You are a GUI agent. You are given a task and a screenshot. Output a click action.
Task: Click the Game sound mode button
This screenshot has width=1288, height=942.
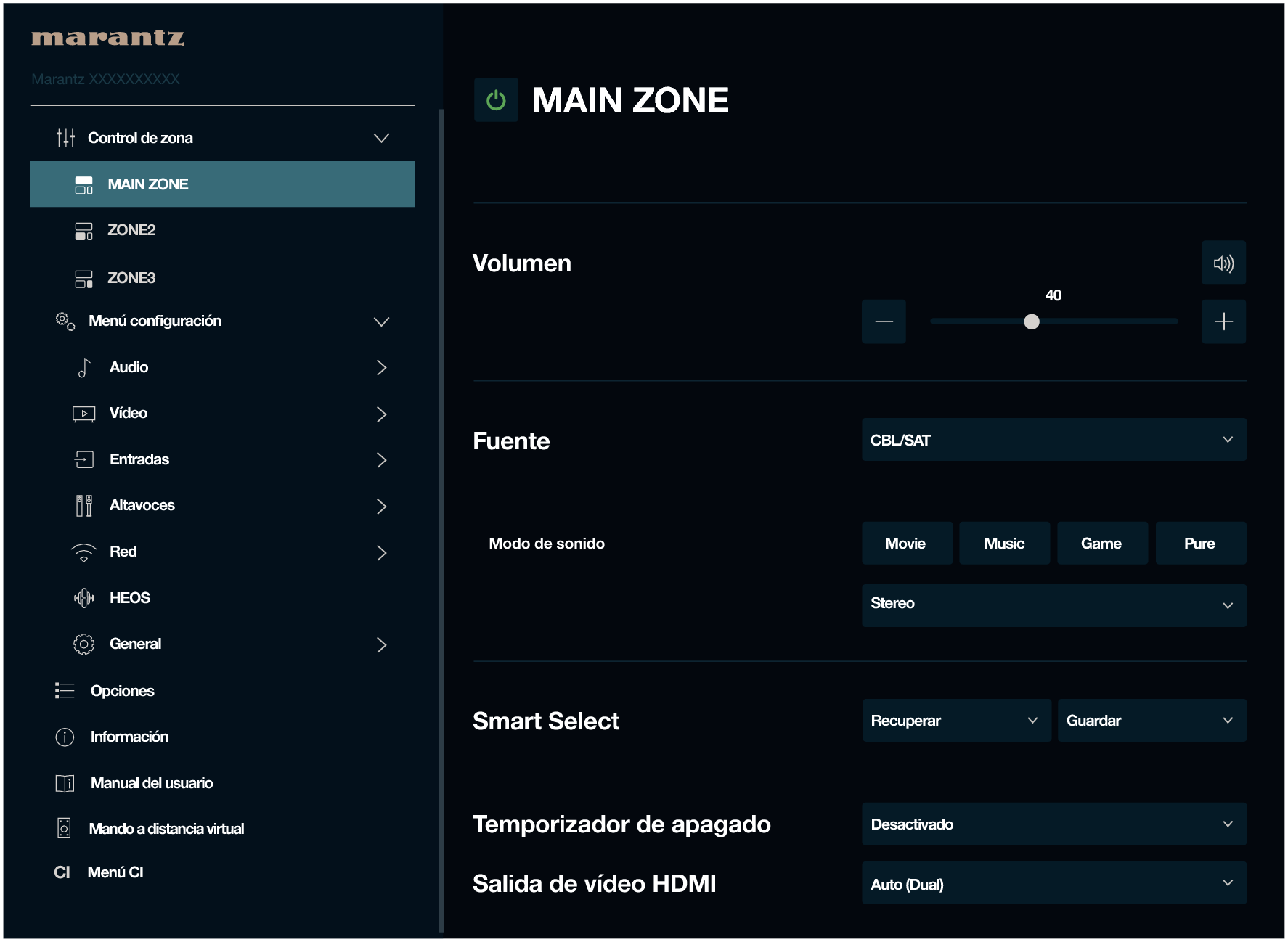(1102, 544)
